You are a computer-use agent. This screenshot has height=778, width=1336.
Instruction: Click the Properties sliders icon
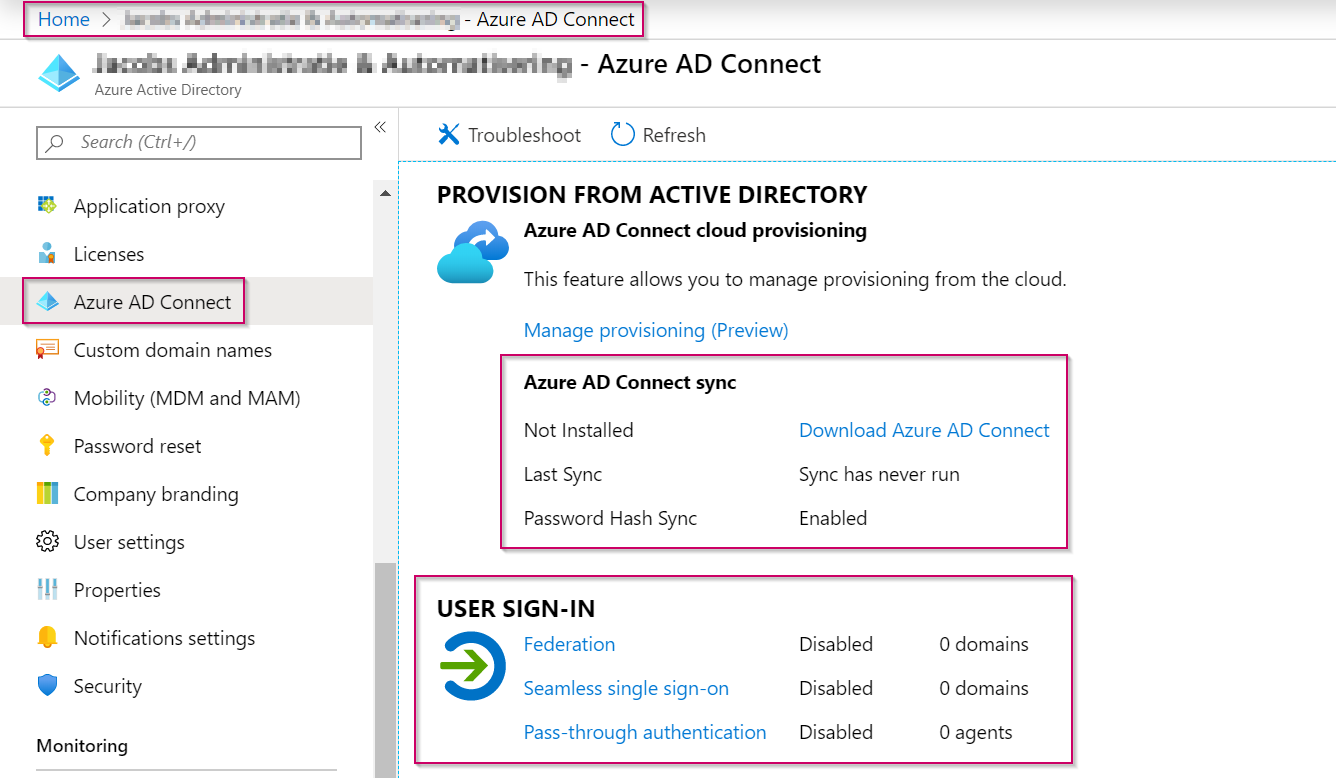46,589
